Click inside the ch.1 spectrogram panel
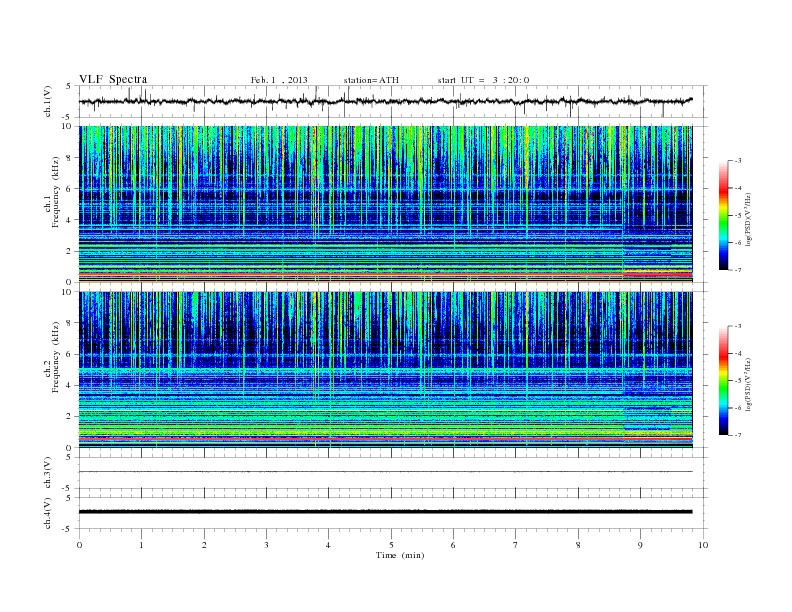The width and height of the screenshot is (792, 612). pos(385,204)
